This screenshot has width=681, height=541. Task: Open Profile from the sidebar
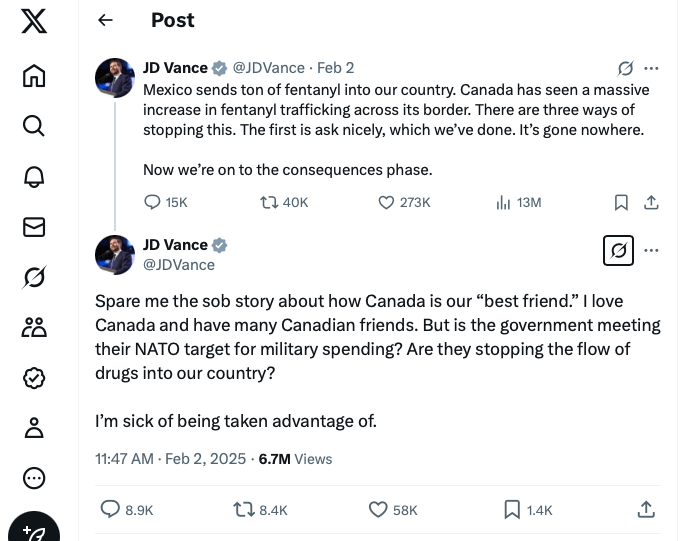34,428
